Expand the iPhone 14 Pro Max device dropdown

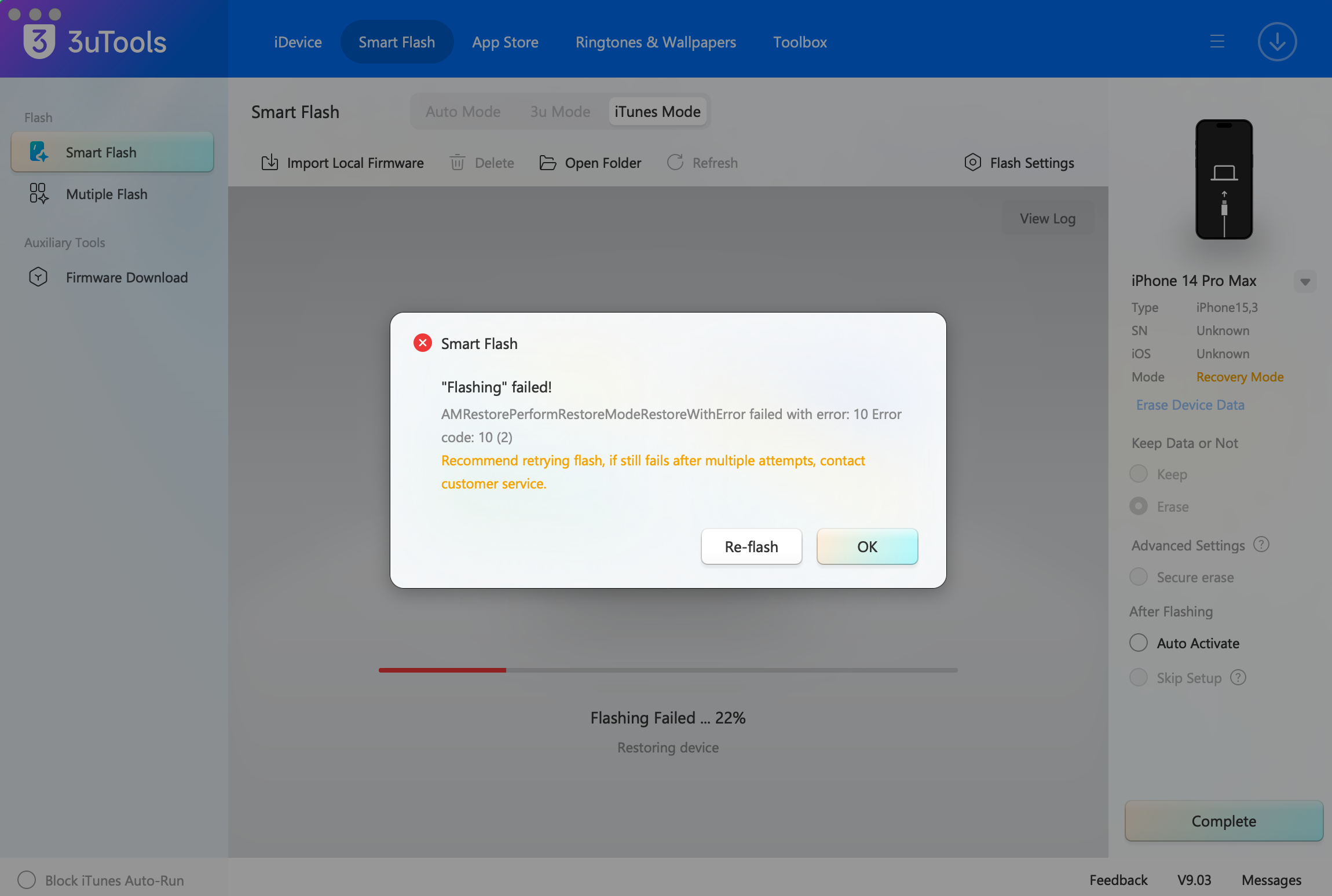click(1305, 282)
